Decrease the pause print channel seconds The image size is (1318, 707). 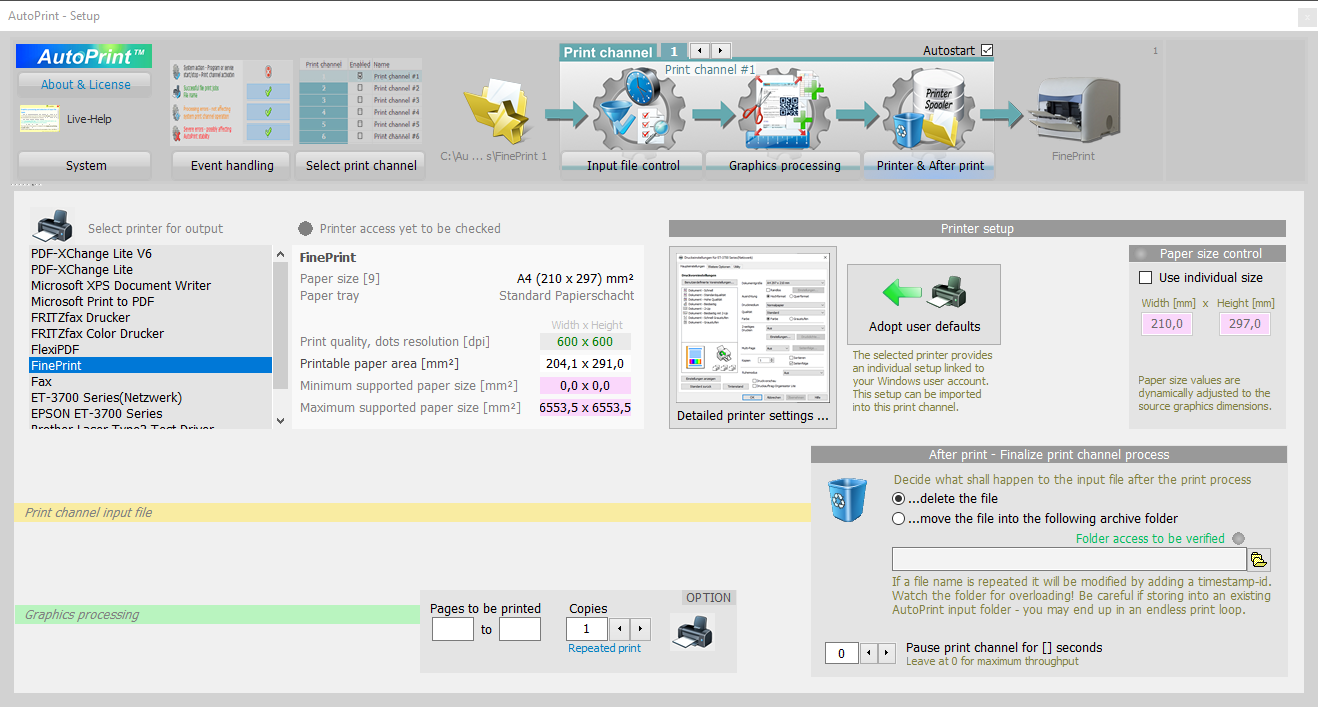click(868, 653)
